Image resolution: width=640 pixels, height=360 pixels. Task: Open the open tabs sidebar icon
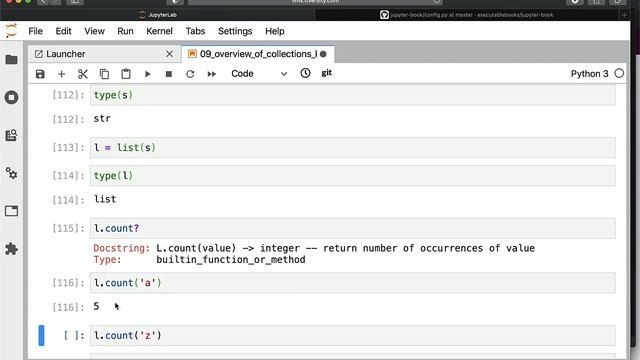[11, 211]
